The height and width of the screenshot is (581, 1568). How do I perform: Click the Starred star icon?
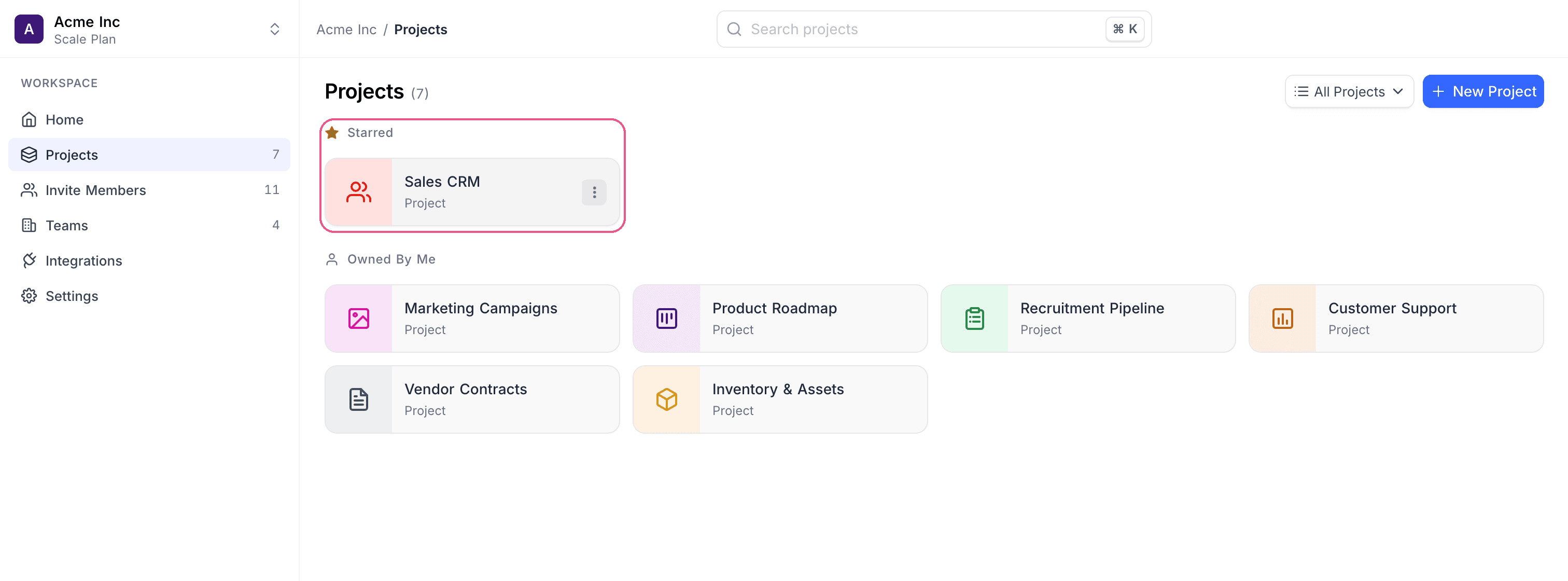[x=332, y=133]
